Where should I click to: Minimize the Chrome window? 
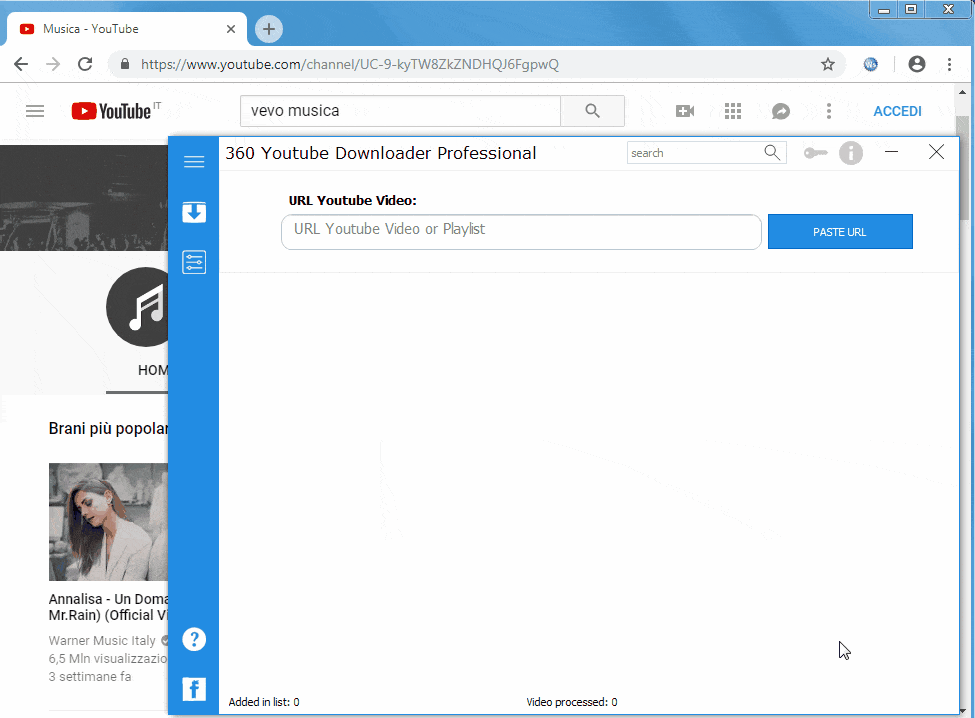coord(884,9)
